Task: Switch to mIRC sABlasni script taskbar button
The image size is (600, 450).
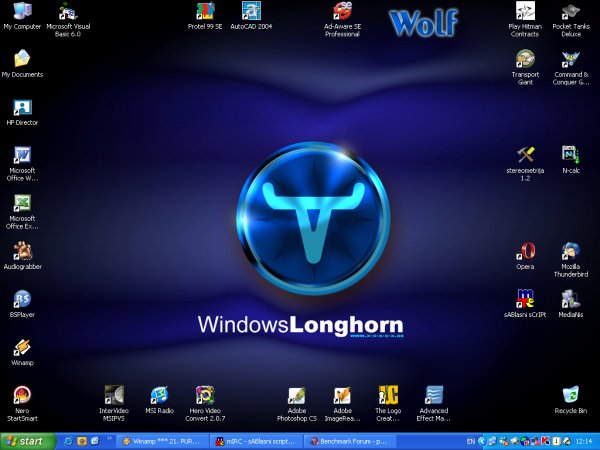Action: click(x=256, y=442)
